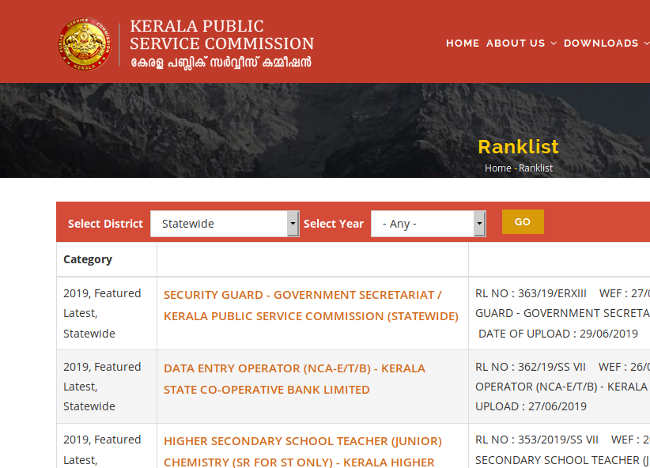Viewport: 650px width, 468px height.
Task: Click the Select District label
Action: pos(105,224)
